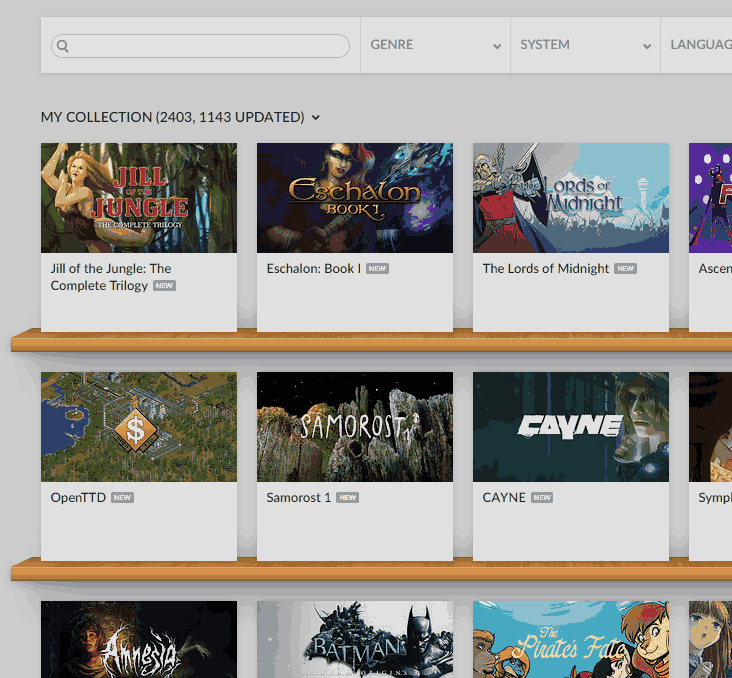Screen dimensions: 732x678
Task: Click NEW badge beside Eschalon: Book I
Action: pos(377,268)
